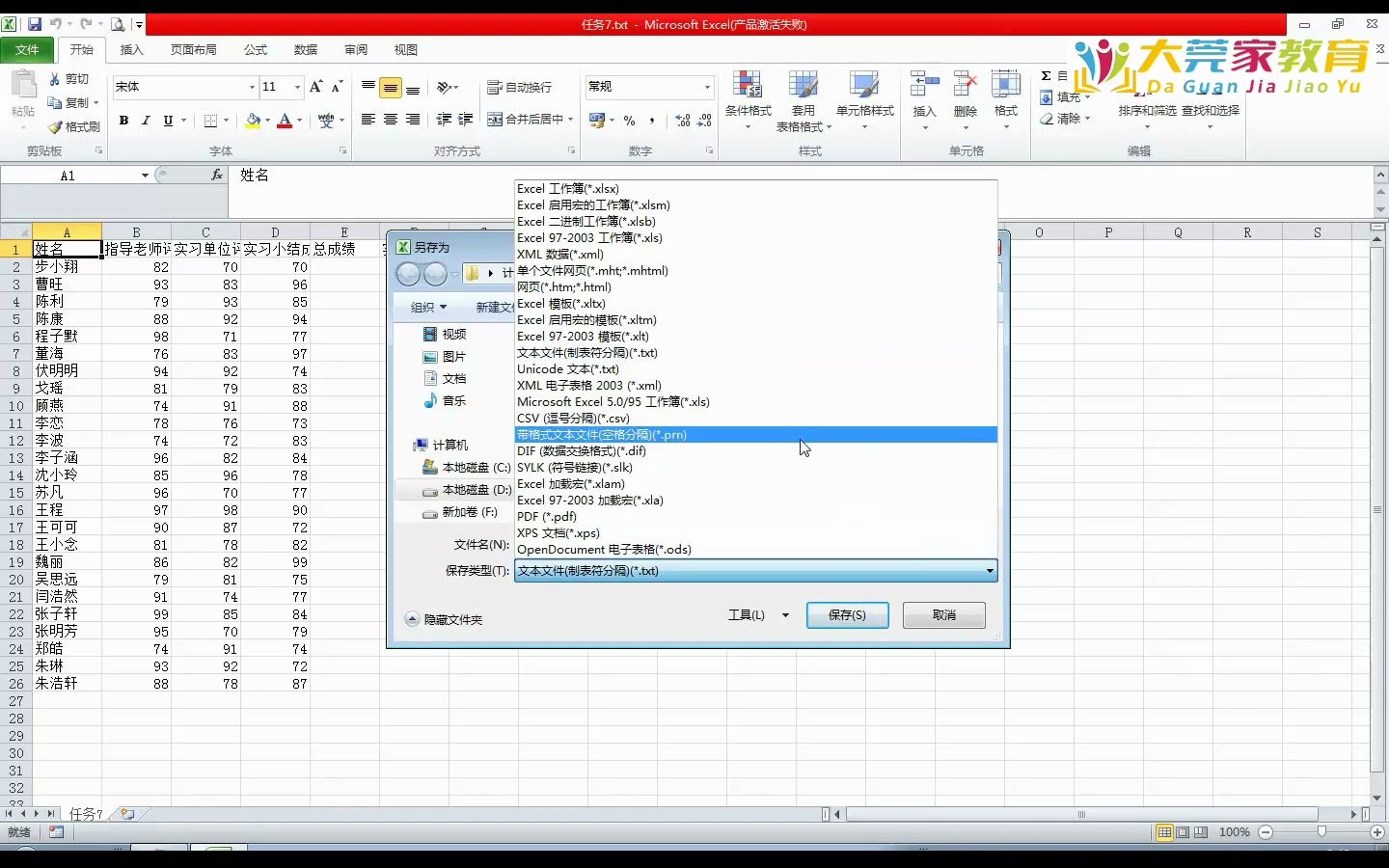Open the cell borders tool
Viewport: 1389px width, 868px height.
click(210, 121)
